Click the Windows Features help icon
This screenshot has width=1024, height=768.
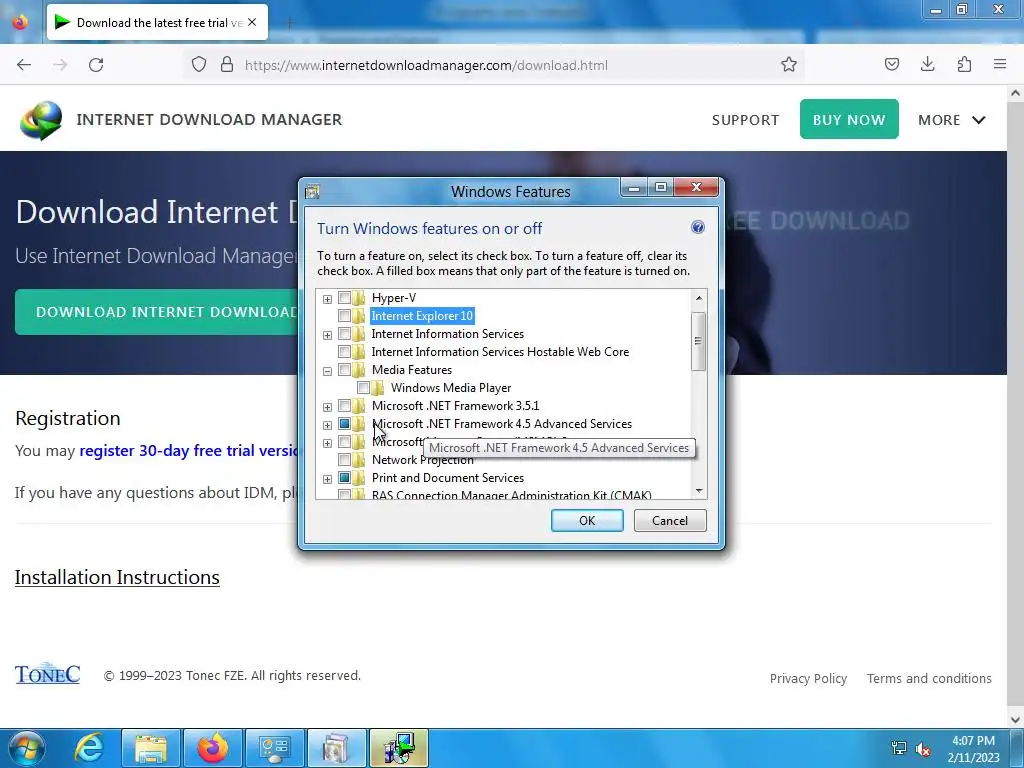697,227
